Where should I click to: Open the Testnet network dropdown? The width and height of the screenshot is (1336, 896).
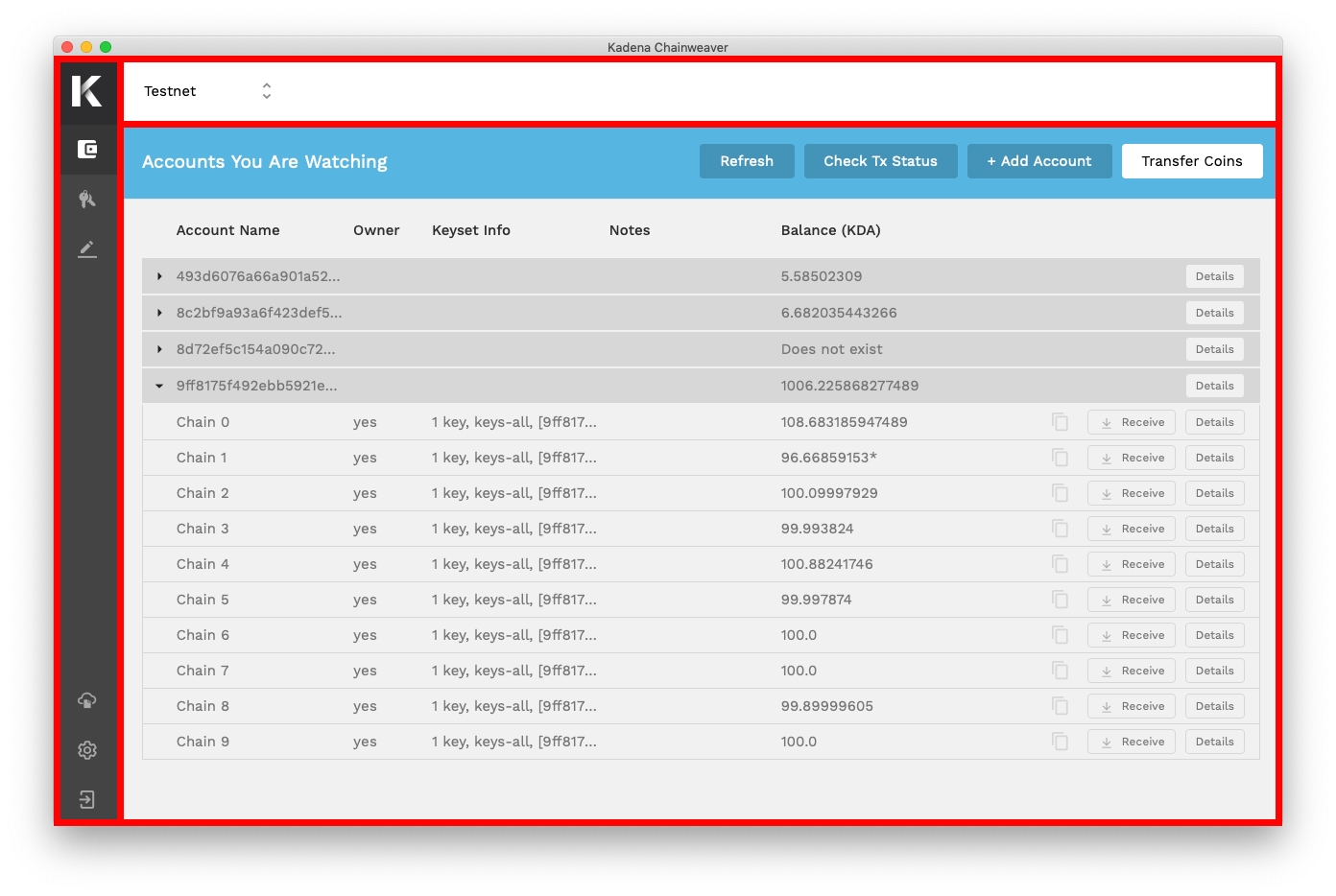pos(207,91)
